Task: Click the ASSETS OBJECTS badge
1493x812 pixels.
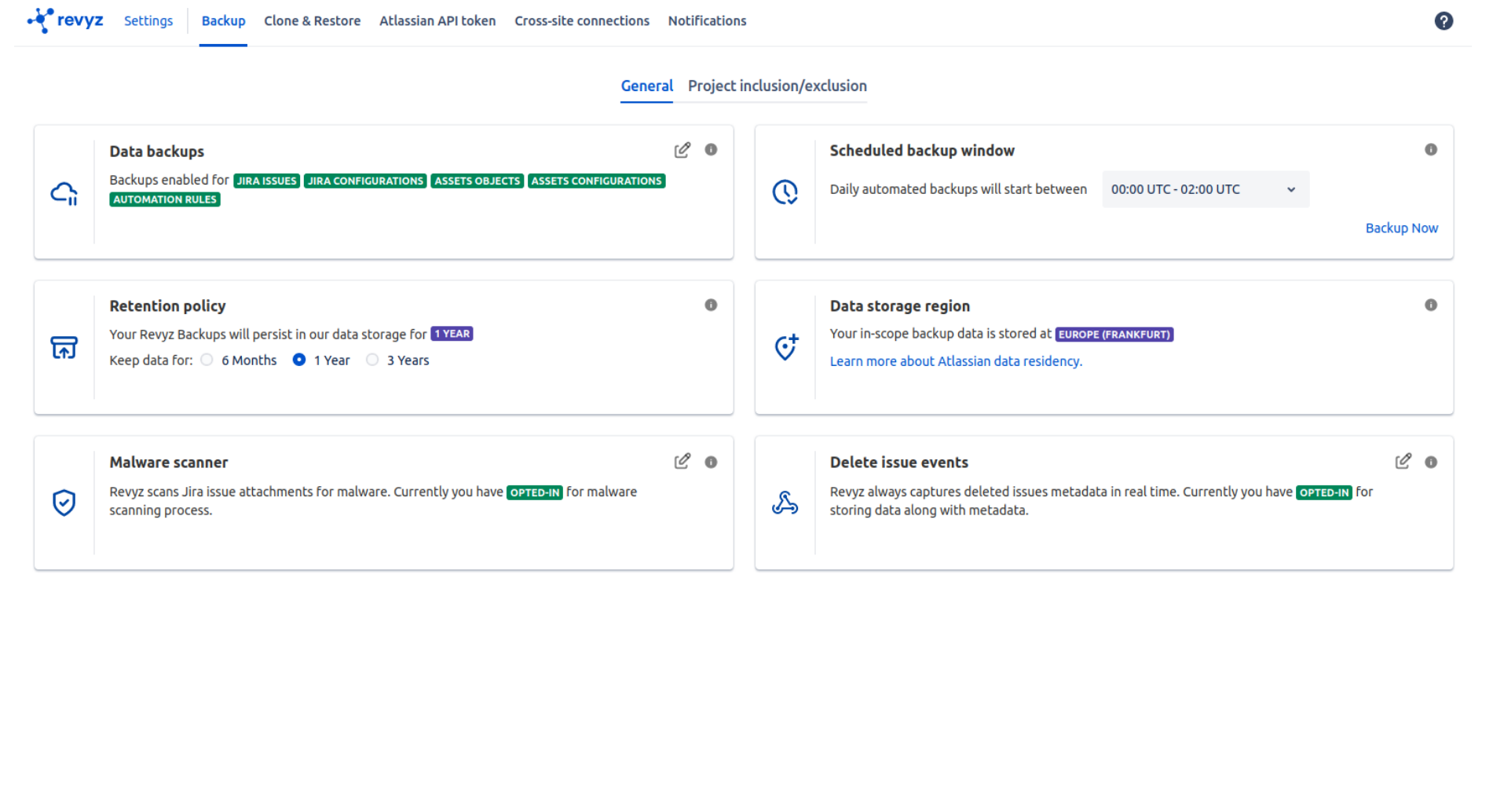Action: tap(477, 181)
